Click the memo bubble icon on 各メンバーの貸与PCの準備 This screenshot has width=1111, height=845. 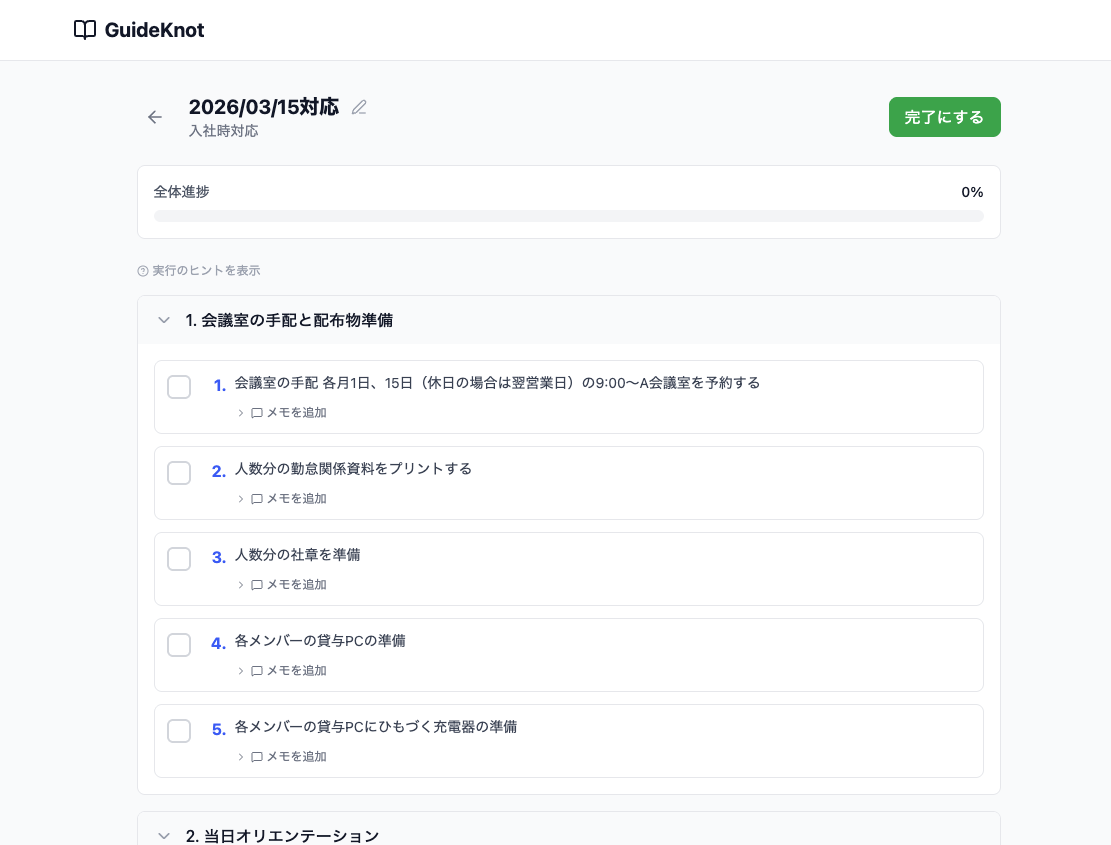(258, 670)
